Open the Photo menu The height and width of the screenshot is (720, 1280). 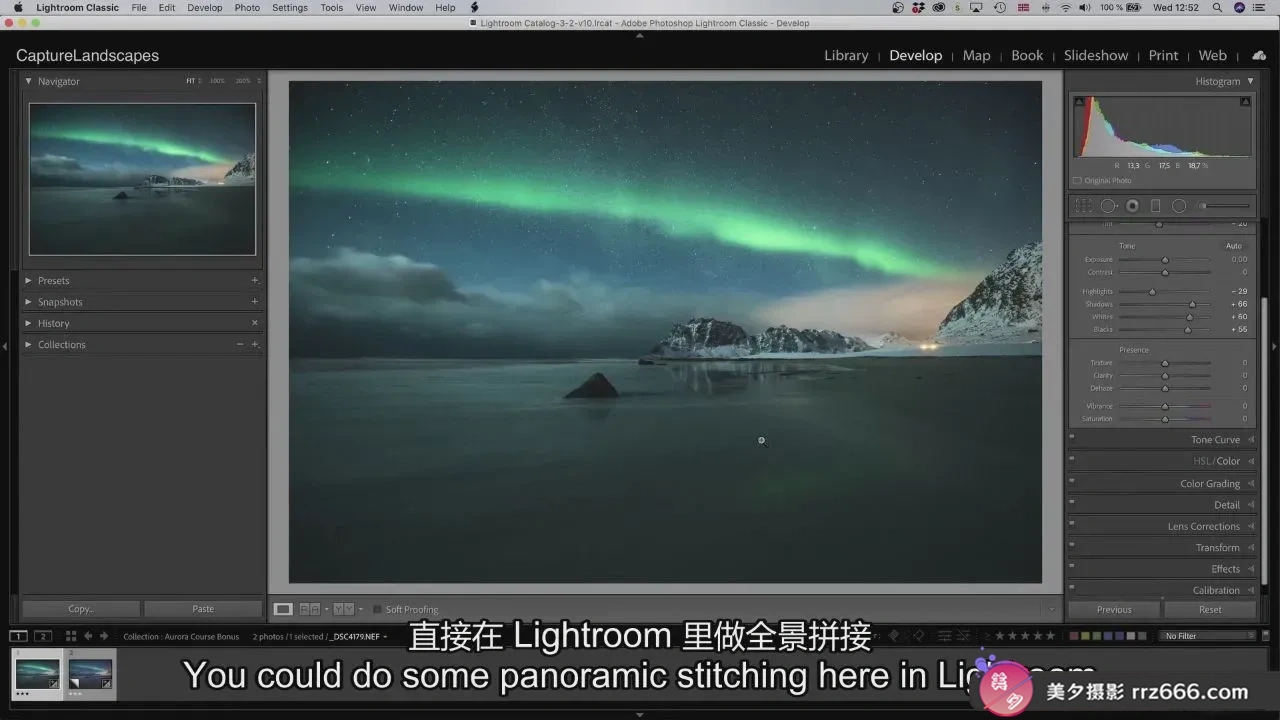click(247, 8)
